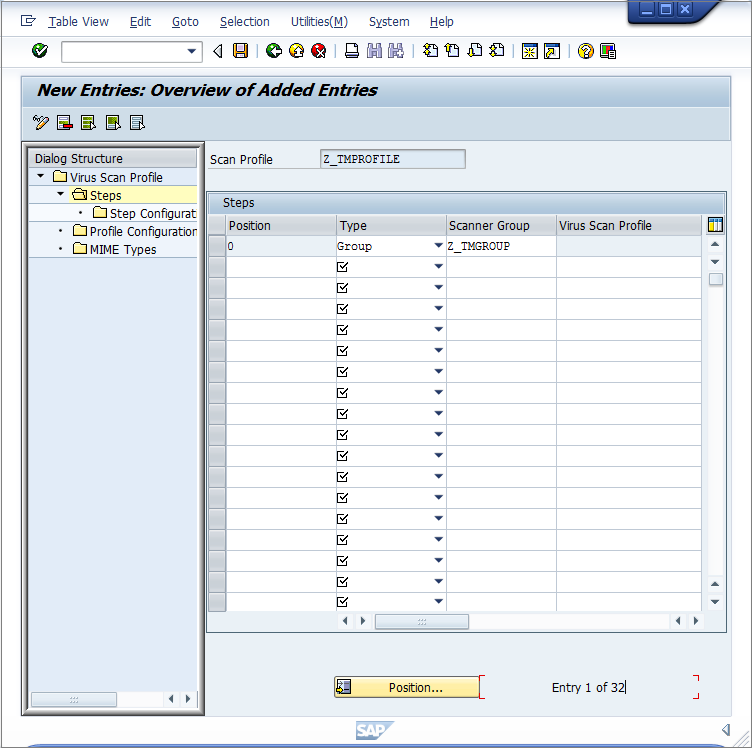Open the command field dropdown arrow

[x=192, y=51]
